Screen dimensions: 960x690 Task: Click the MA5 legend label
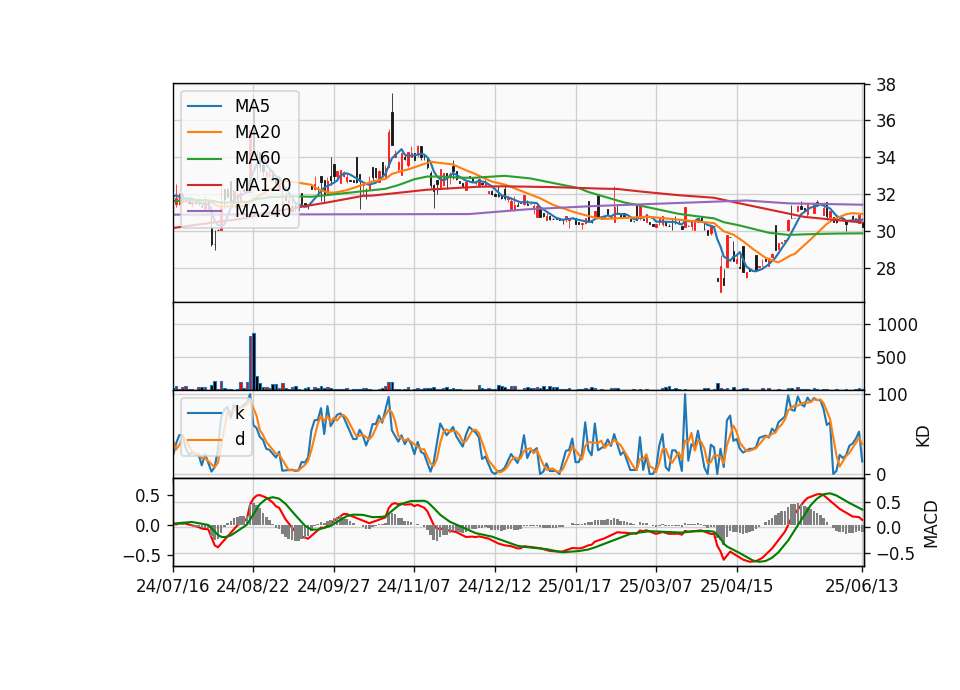click(252, 106)
